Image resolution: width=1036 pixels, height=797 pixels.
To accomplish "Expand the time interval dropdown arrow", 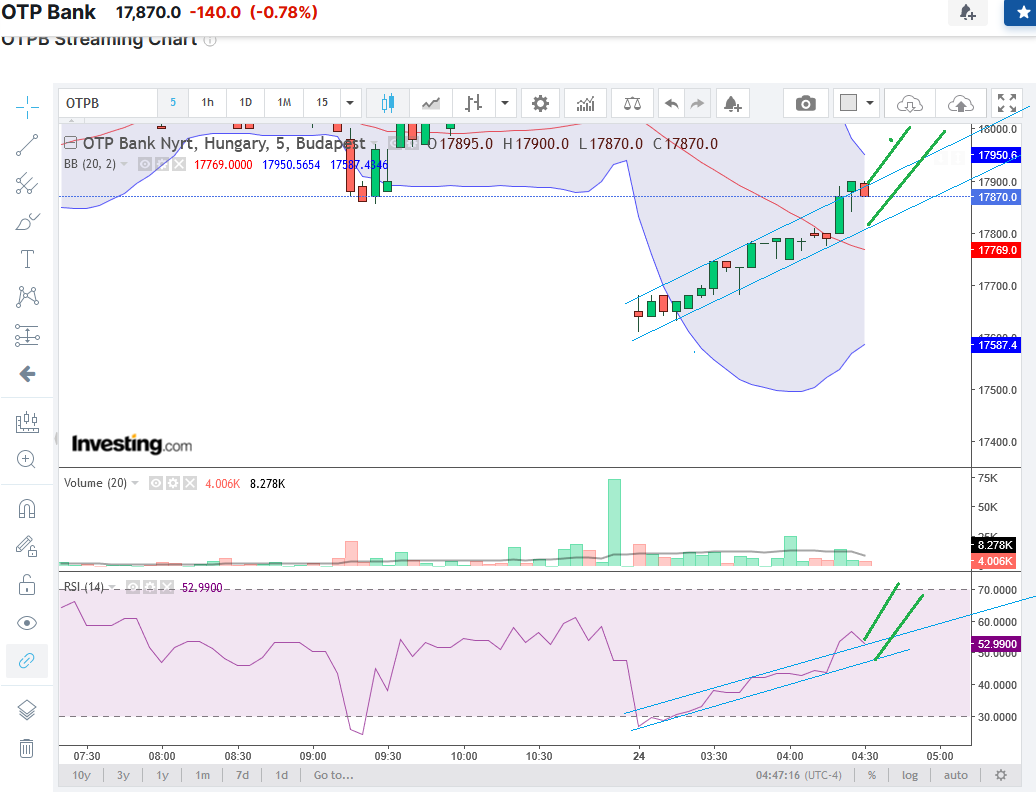I will [349, 103].
